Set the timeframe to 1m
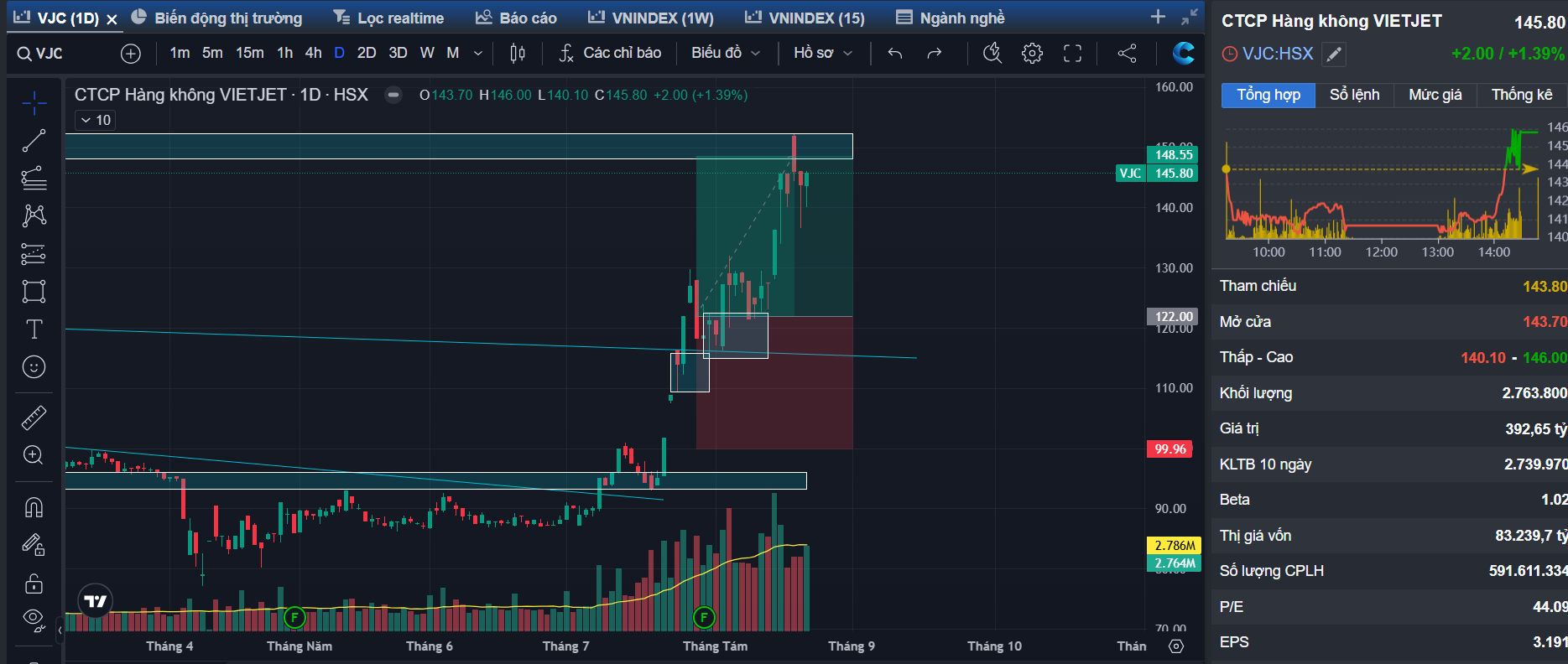The image size is (1568, 664). pos(180,53)
